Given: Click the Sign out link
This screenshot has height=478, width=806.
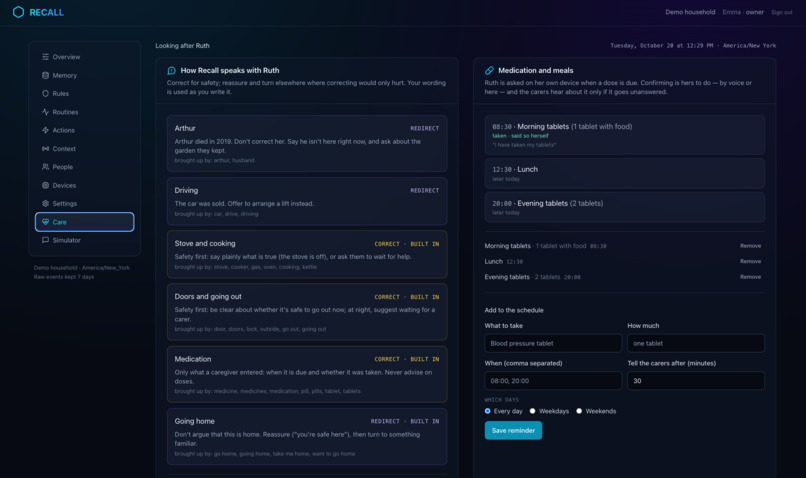Looking at the screenshot, I should click(781, 12).
